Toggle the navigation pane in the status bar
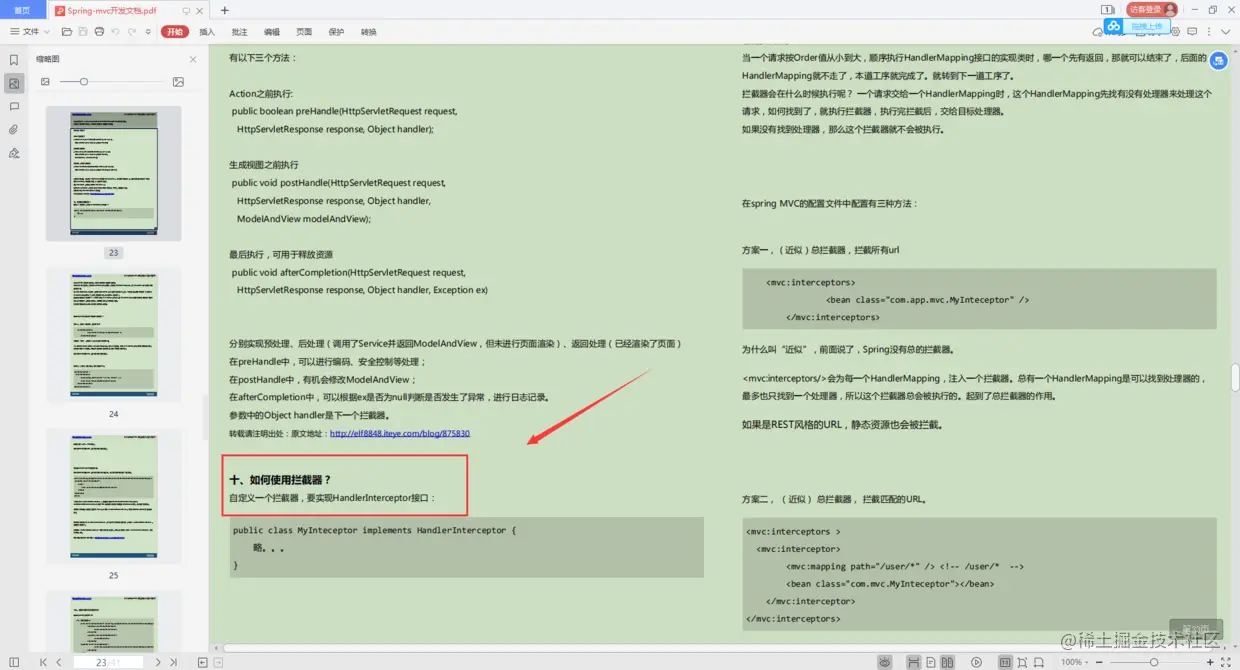The height and width of the screenshot is (670, 1240). [14, 662]
